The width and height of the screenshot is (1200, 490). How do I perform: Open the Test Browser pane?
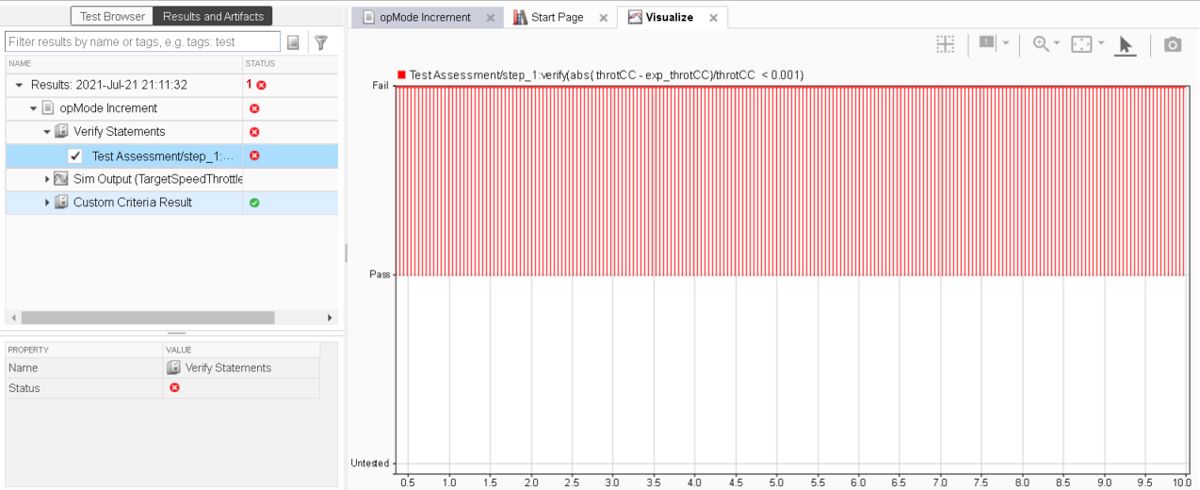[x=111, y=16]
